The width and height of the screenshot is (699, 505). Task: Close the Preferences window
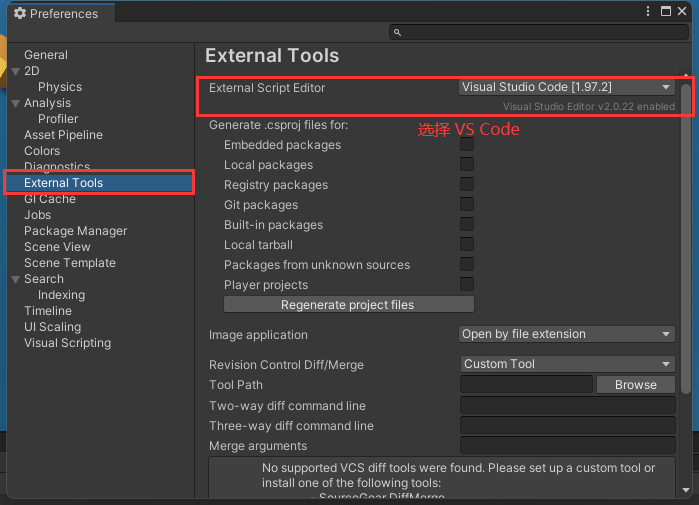tap(682, 11)
